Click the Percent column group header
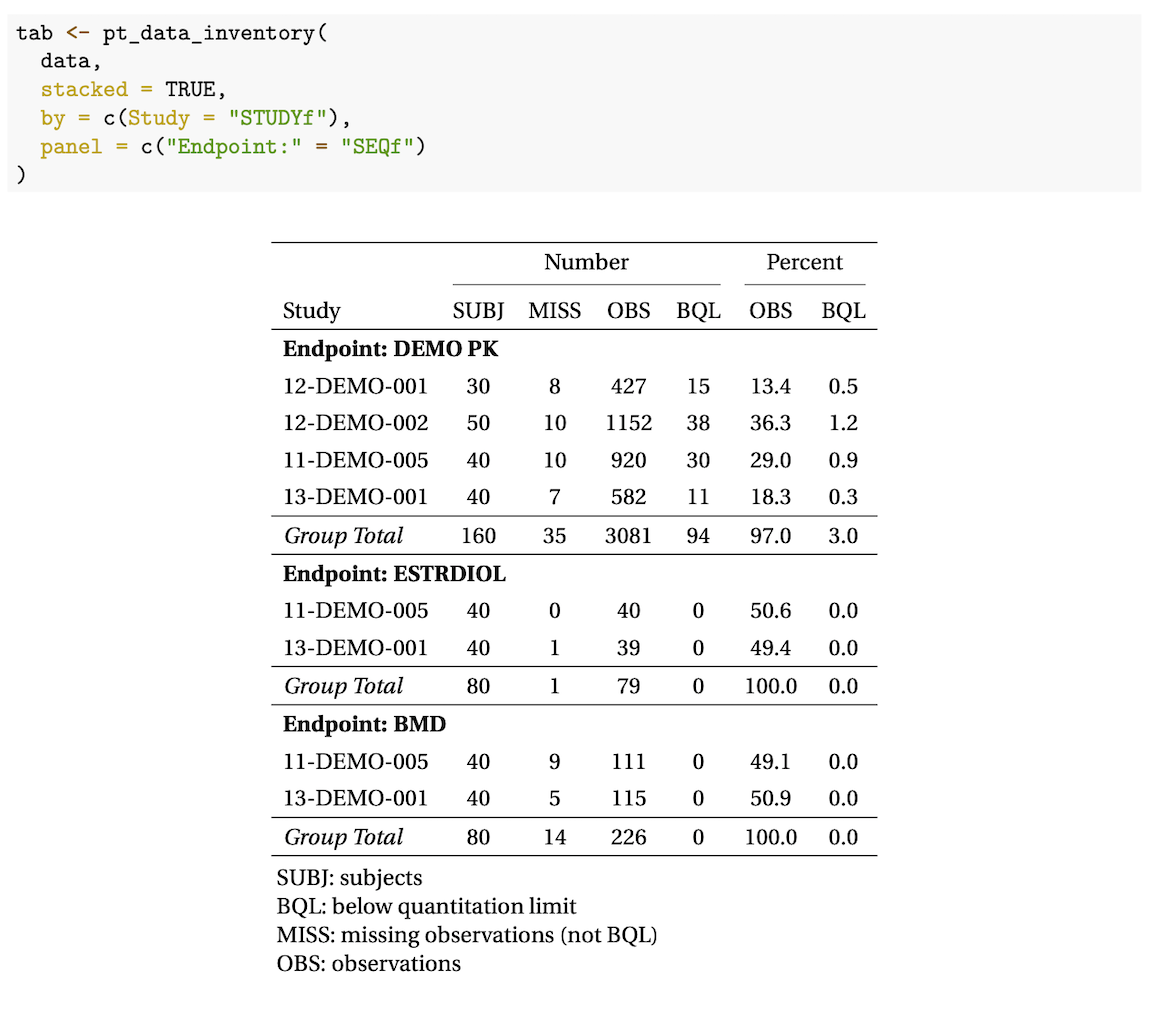The width and height of the screenshot is (1152, 1010). (804, 263)
